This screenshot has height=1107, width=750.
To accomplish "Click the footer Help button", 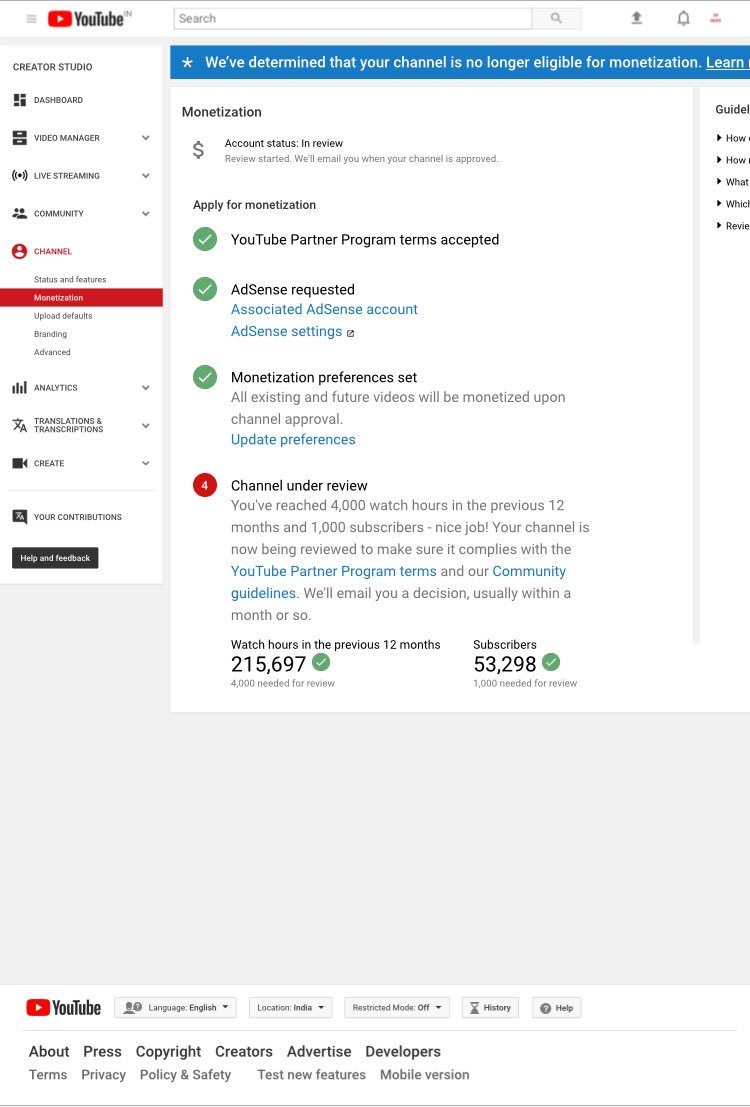I will point(556,1007).
